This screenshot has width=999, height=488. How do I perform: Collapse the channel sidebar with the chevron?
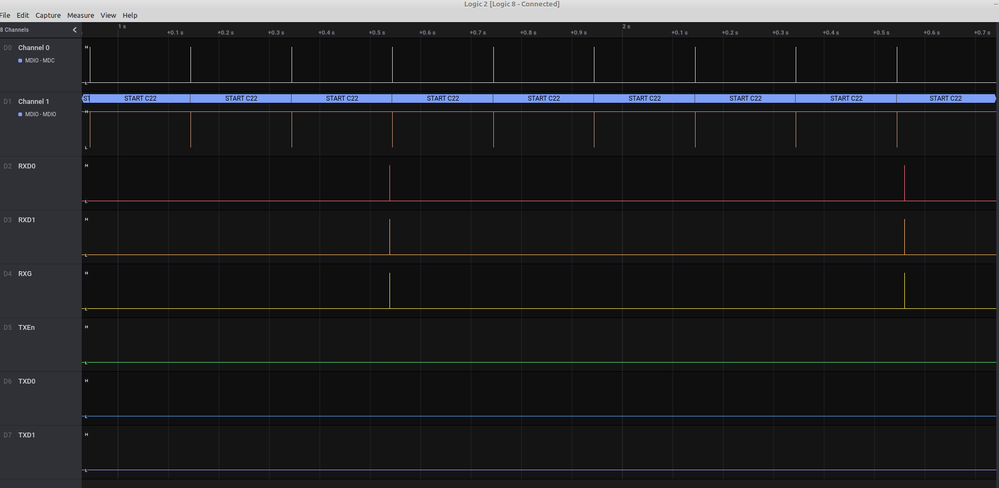pyautogui.click(x=75, y=30)
